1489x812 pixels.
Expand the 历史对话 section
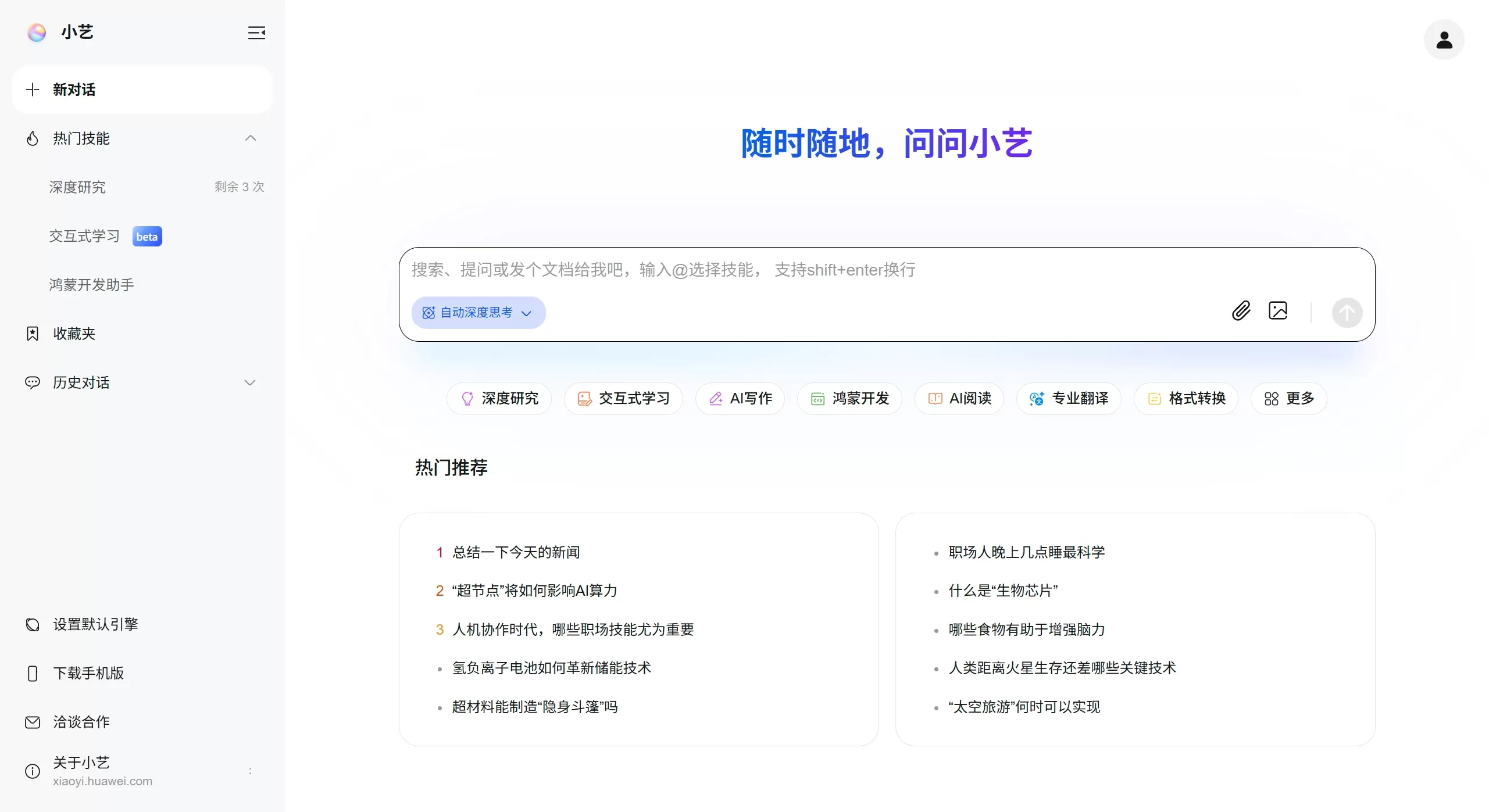tap(250, 382)
